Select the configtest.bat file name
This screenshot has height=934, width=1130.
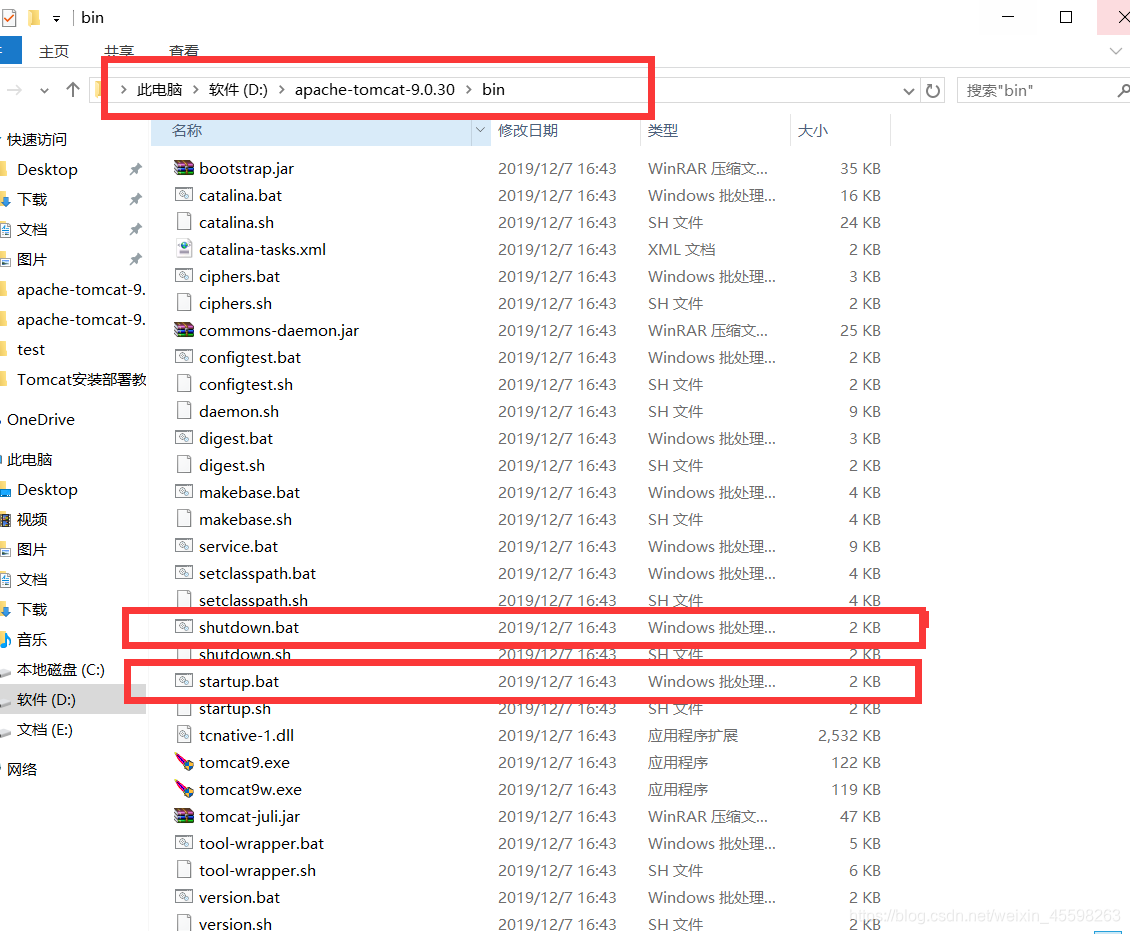250,357
